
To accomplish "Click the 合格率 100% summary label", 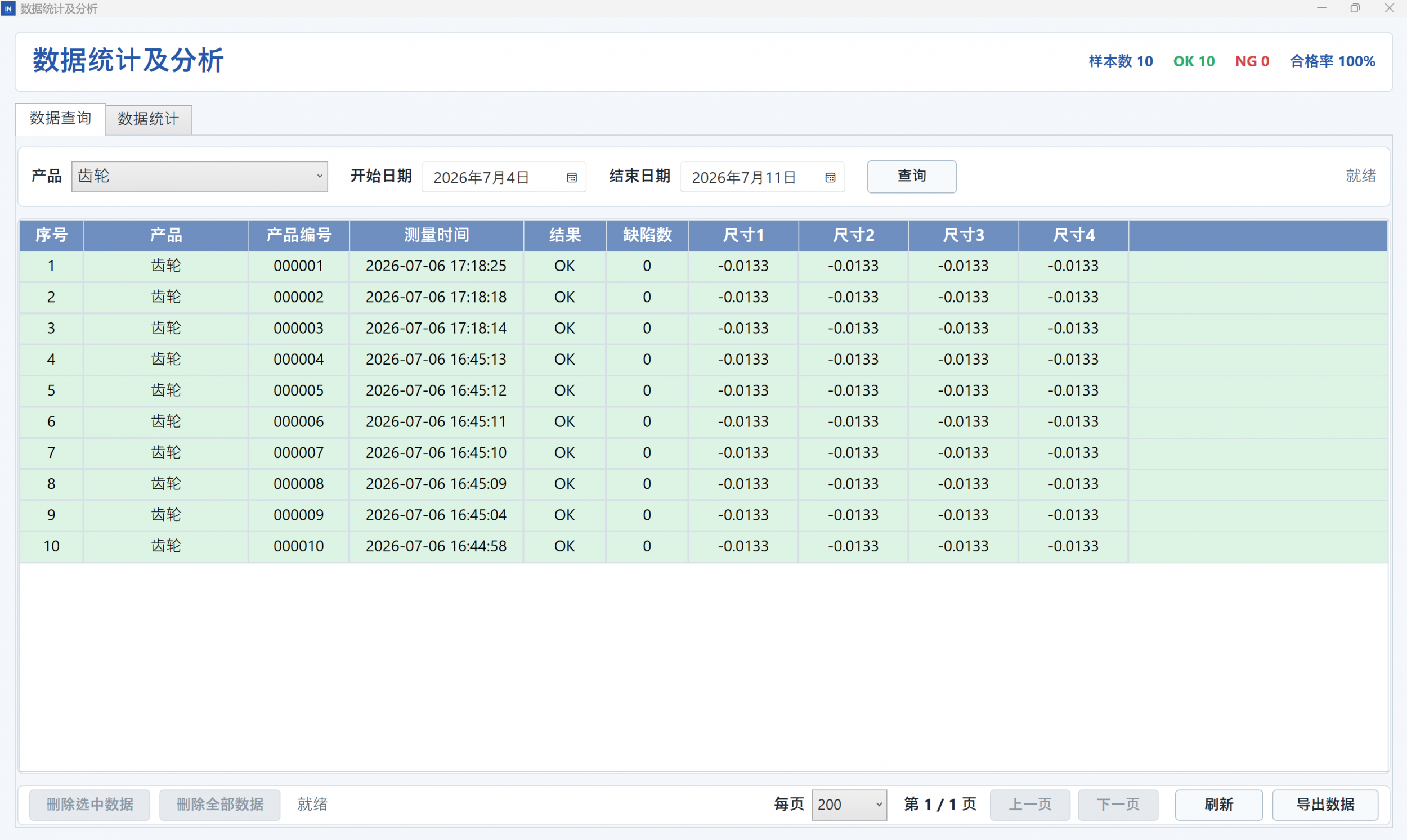I will pos(1332,61).
